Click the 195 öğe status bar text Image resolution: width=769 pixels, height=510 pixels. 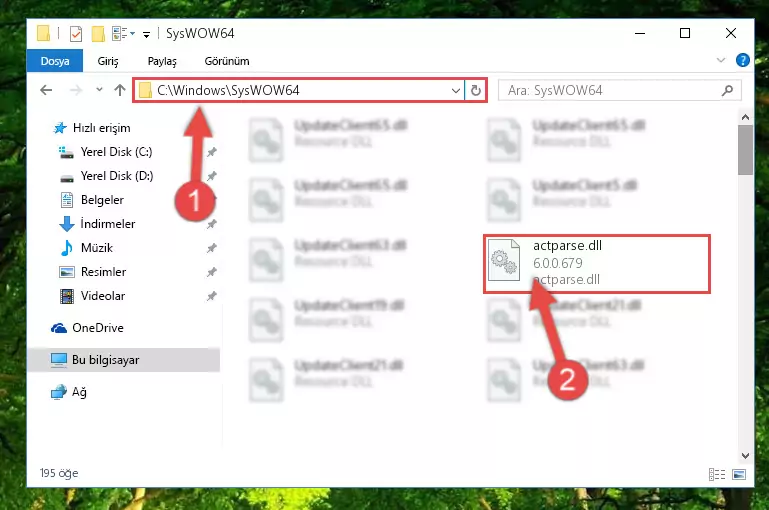[59, 473]
